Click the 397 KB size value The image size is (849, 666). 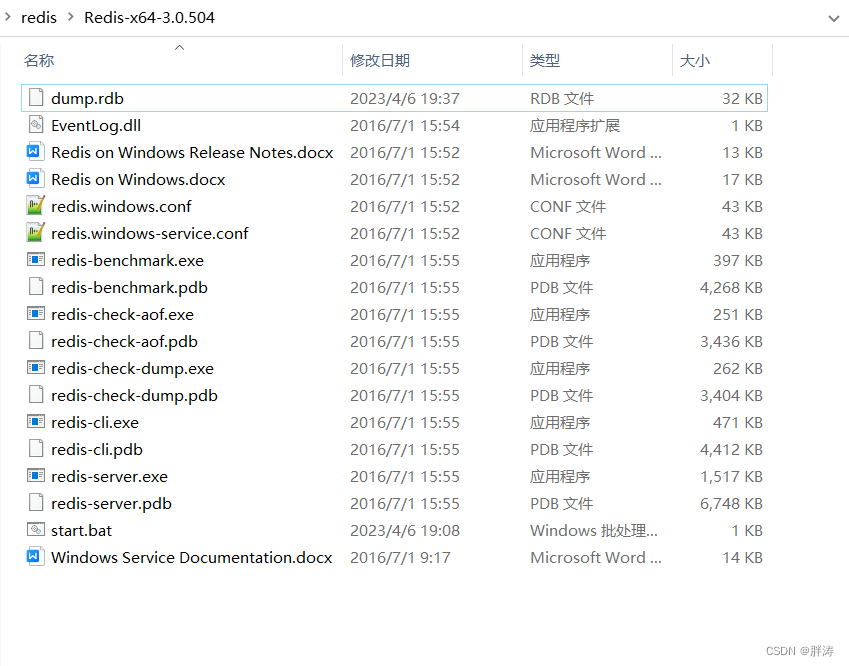737,260
